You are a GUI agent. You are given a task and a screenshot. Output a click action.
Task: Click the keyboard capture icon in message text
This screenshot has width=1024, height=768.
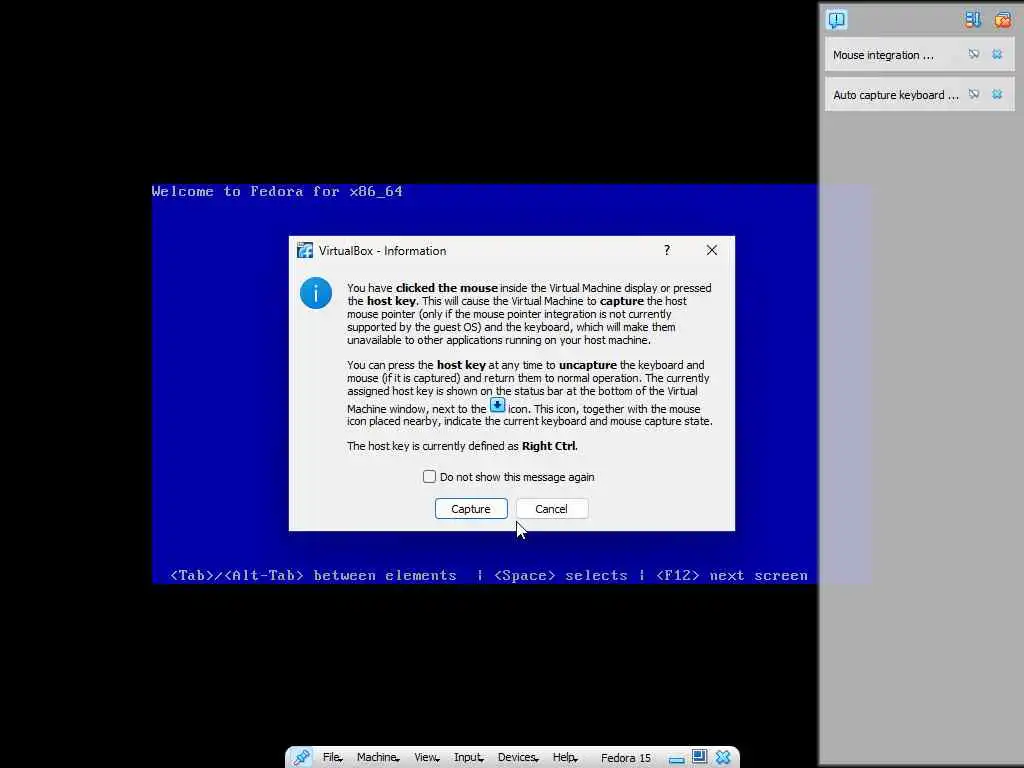click(x=497, y=405)
